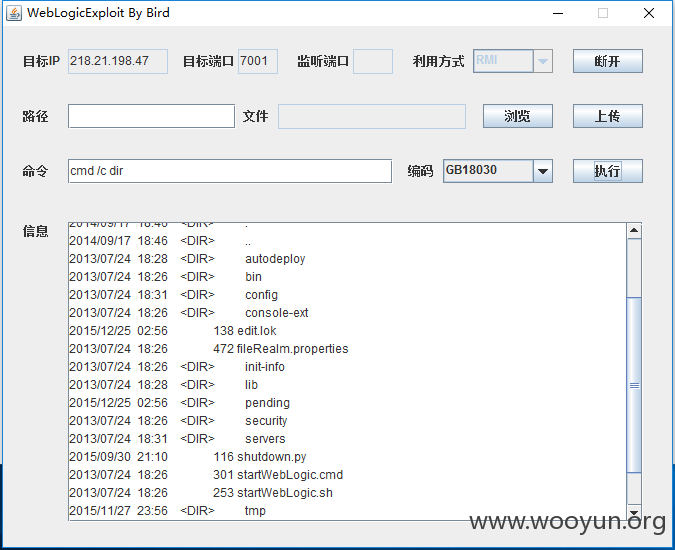Select the security directory line
675x550 pixels.
point(178,421)
